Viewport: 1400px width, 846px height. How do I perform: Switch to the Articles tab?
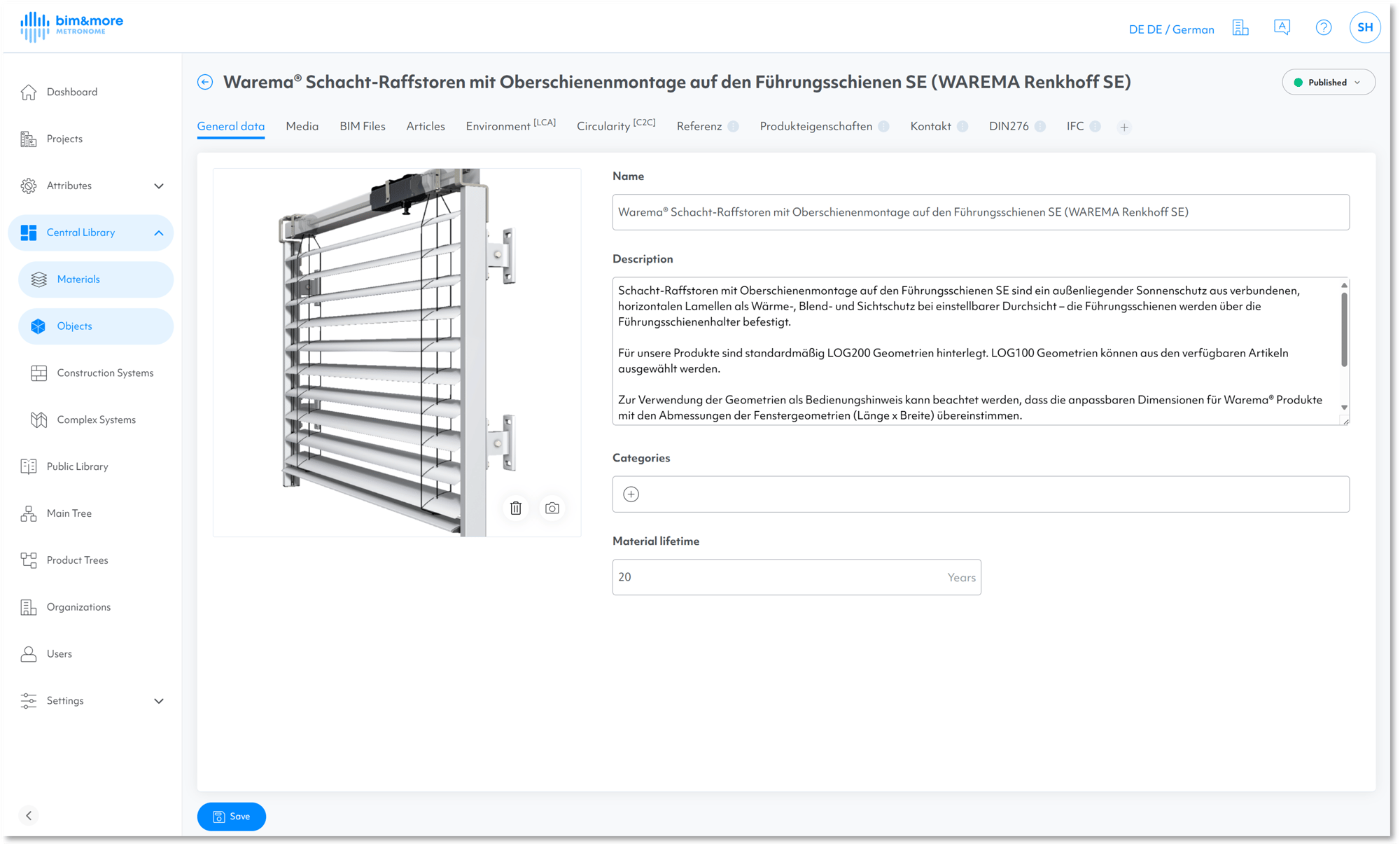tap(426, 127)
